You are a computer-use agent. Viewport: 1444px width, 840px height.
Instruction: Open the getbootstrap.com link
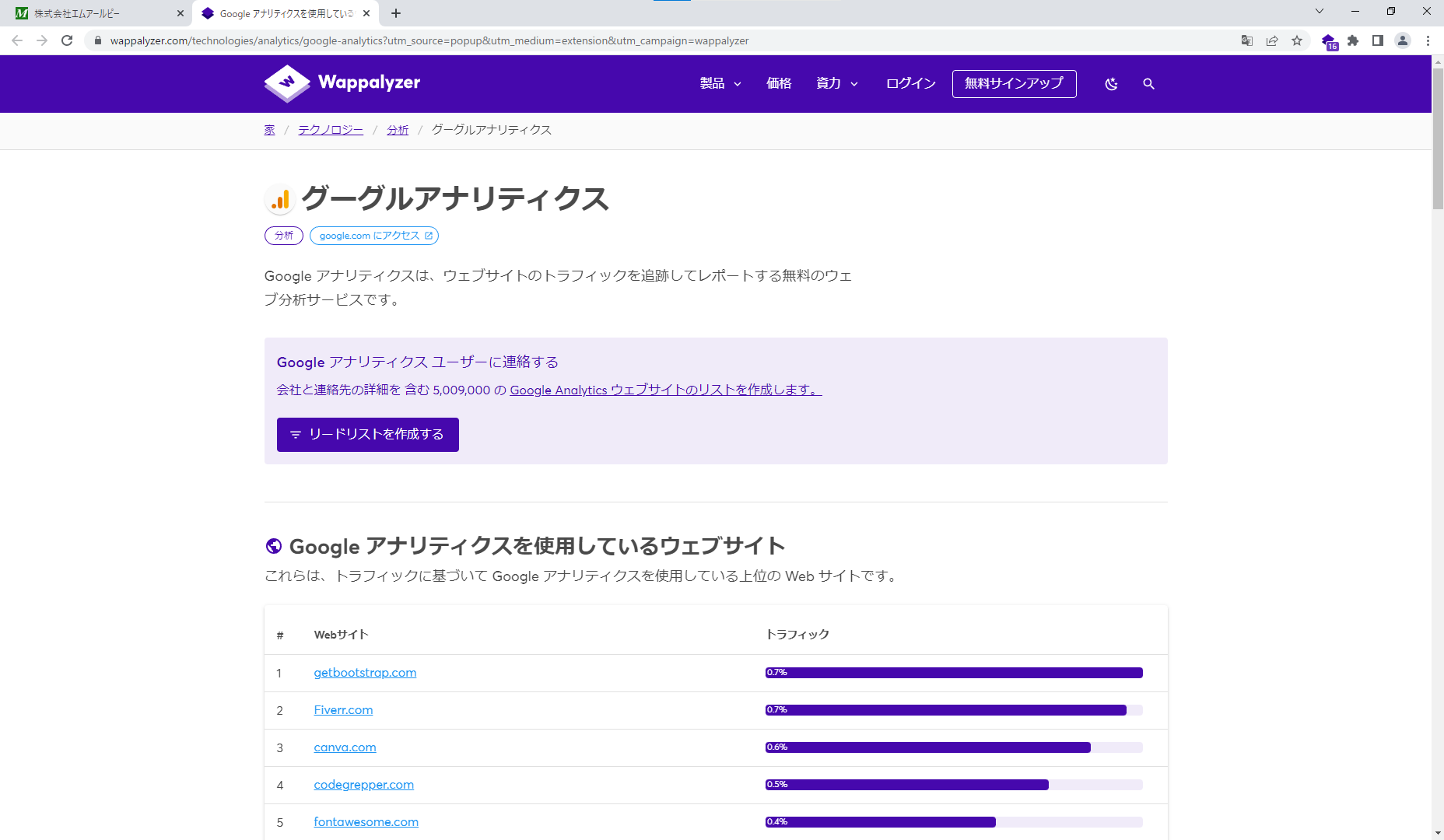365,673
